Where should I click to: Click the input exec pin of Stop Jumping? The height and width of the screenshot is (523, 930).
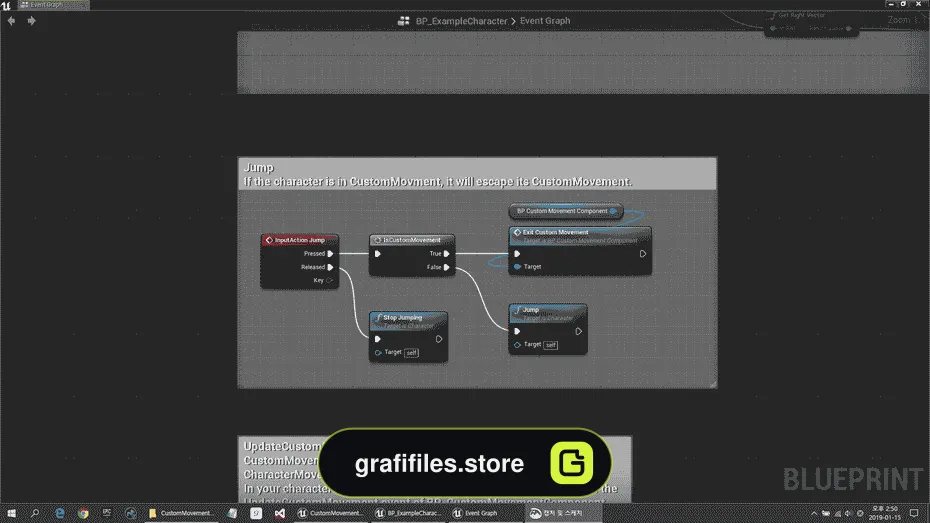pyautogui.click(x=378, y=339)
